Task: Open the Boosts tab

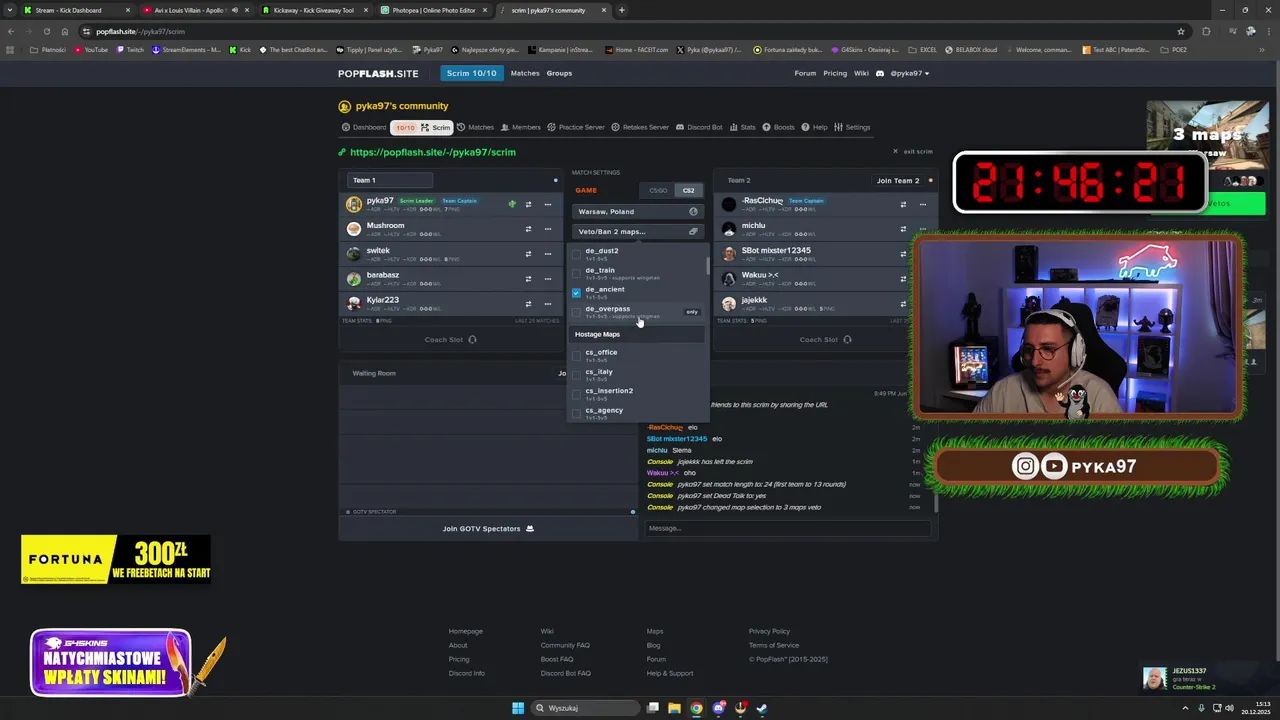Action: tap(779, 127)
